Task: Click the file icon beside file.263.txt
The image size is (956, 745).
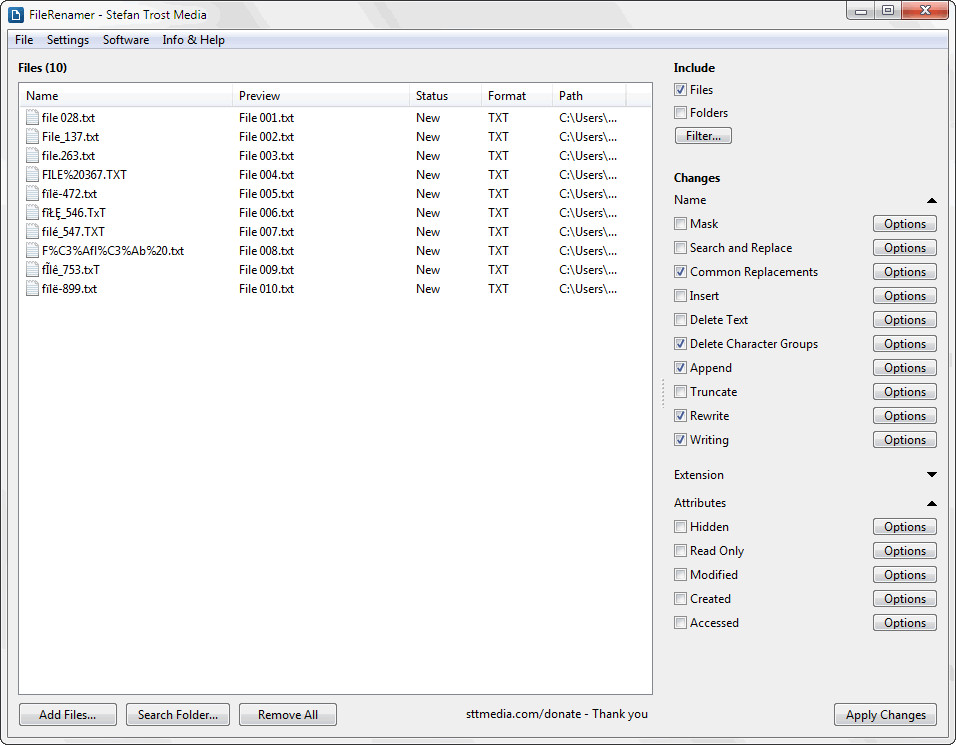Action: 32,155
